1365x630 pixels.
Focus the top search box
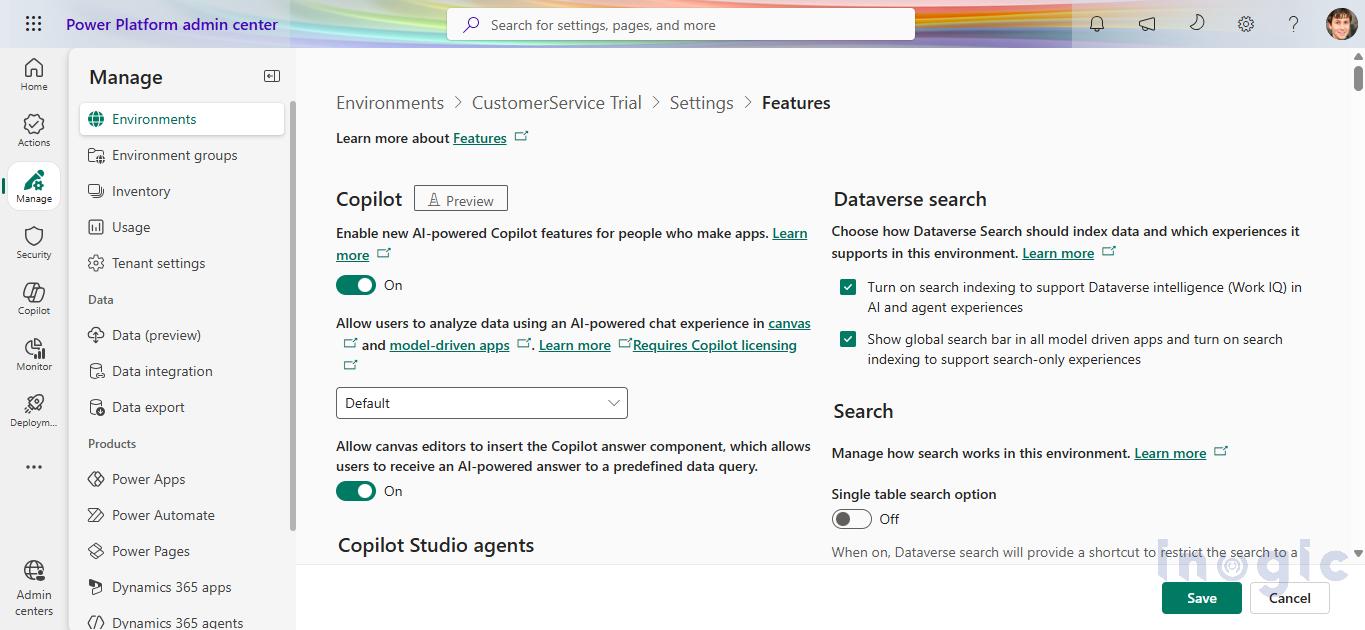point(681,25)
